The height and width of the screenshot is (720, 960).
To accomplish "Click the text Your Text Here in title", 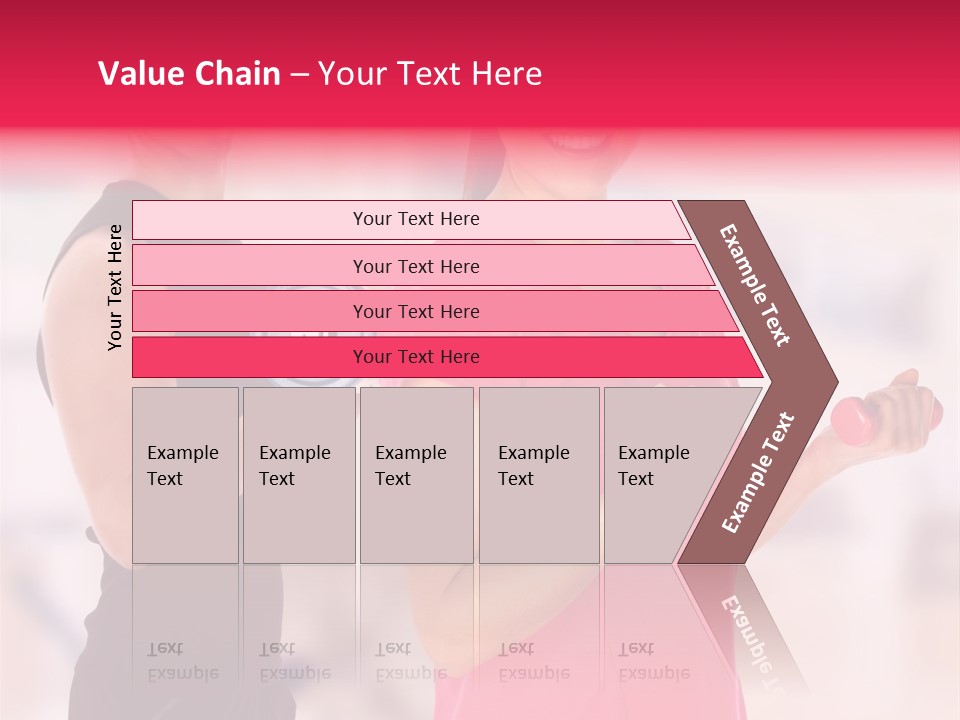I will click(430, 73).
